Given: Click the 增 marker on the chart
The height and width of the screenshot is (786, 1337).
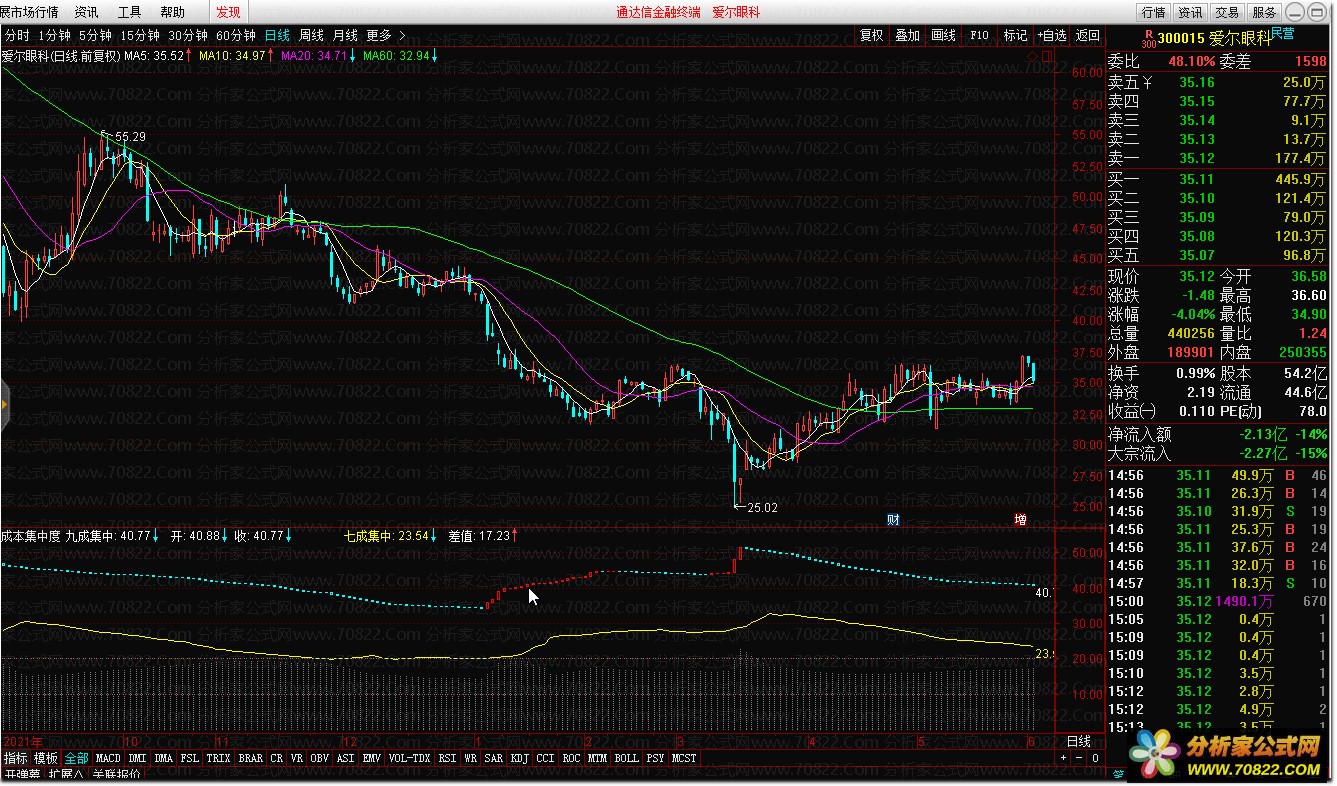Looking at the screenshot, I should [1020, 519].
